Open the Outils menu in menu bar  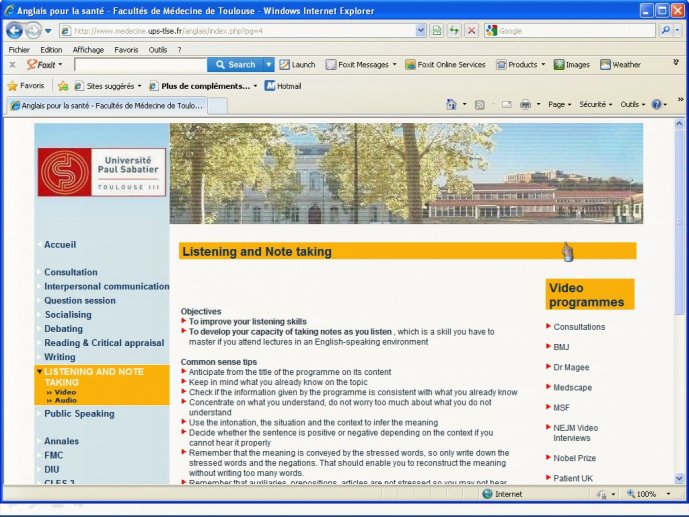pyautogui.click(x=158, y=50)
